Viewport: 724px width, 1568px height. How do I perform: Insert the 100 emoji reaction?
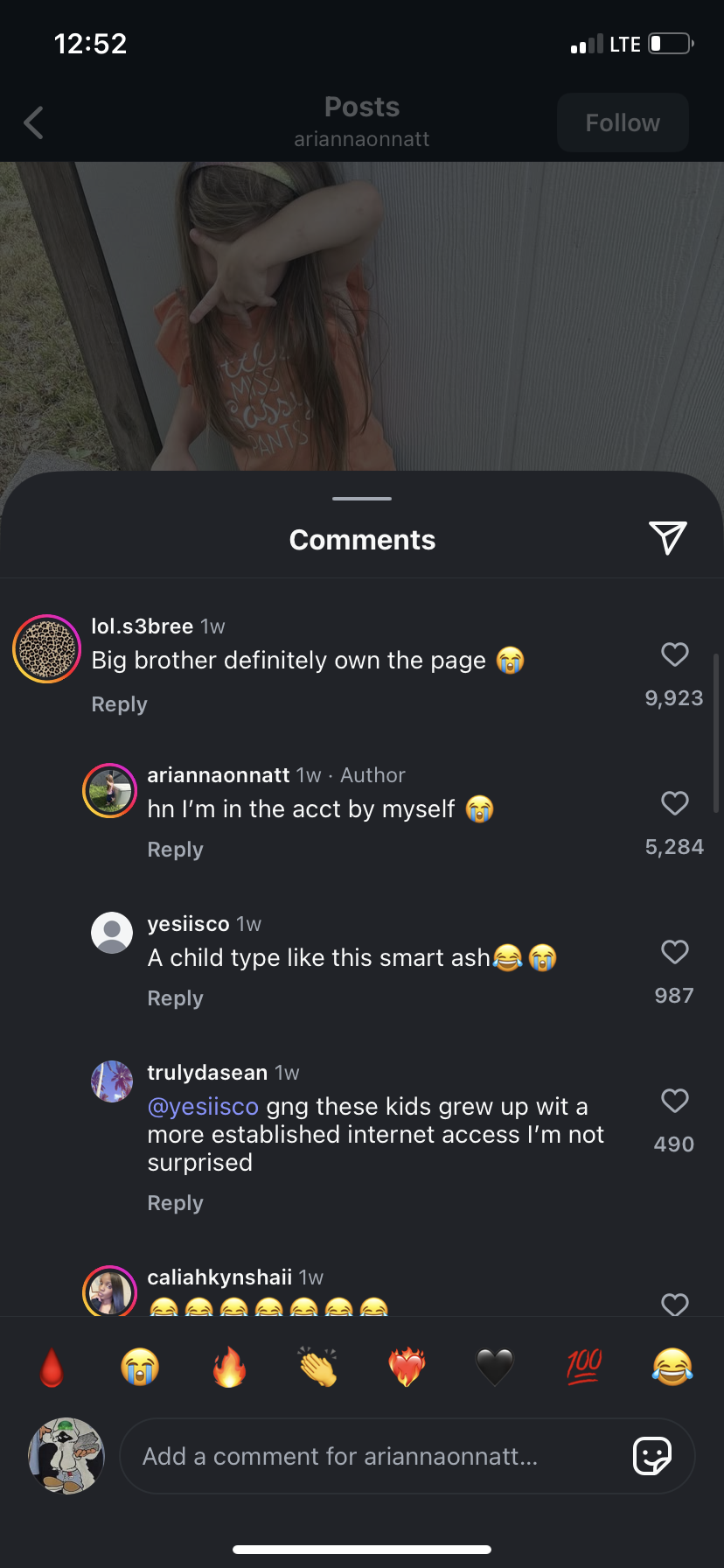[x=583, y=1367]
